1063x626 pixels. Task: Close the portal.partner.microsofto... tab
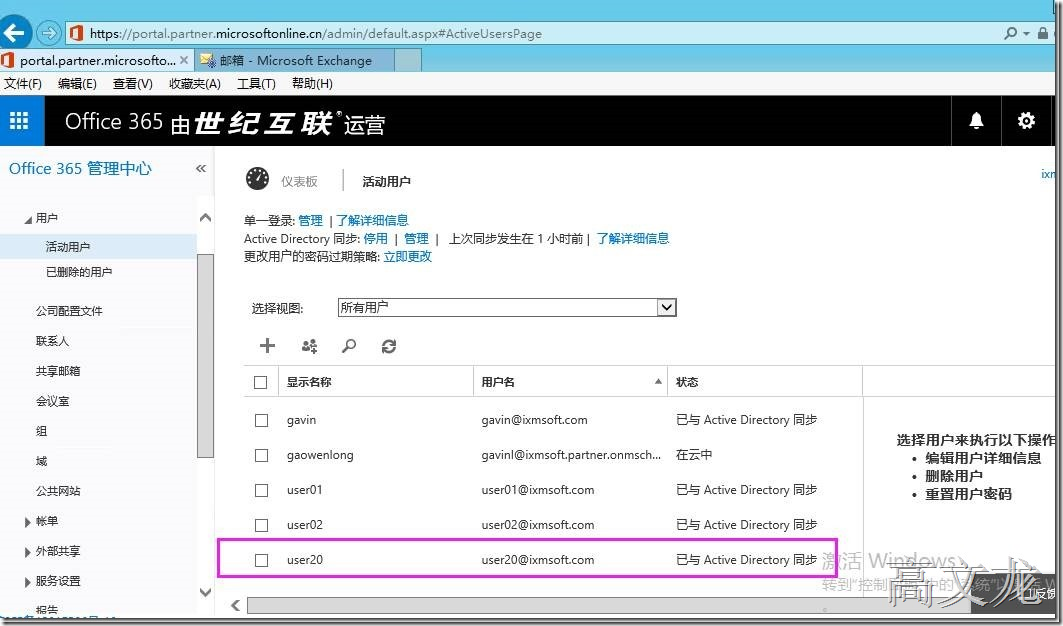(184, 60)
